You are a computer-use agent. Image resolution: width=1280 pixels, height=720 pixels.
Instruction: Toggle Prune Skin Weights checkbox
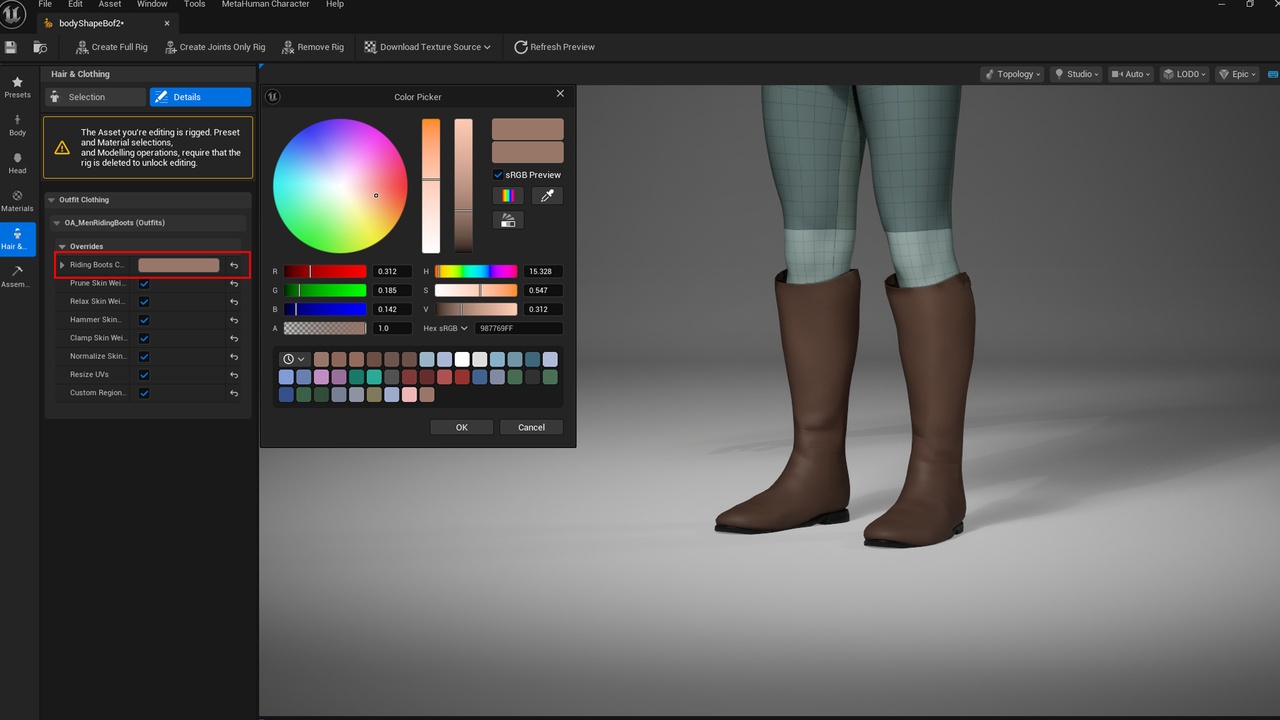[144, 283]
